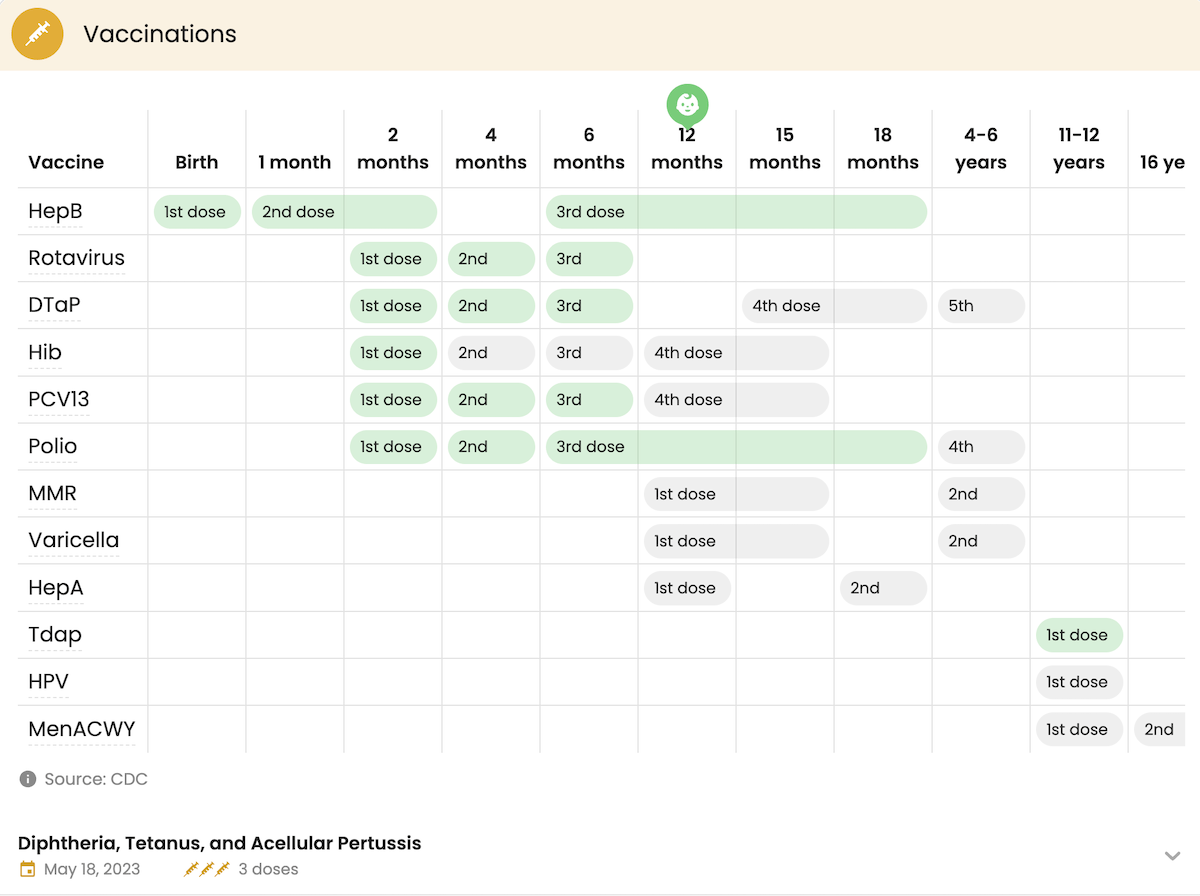Select the Varicella 1st dose pill
The width and height of the screenshot is (1200, 896).
pyautogui.click(x=736, y=541)
